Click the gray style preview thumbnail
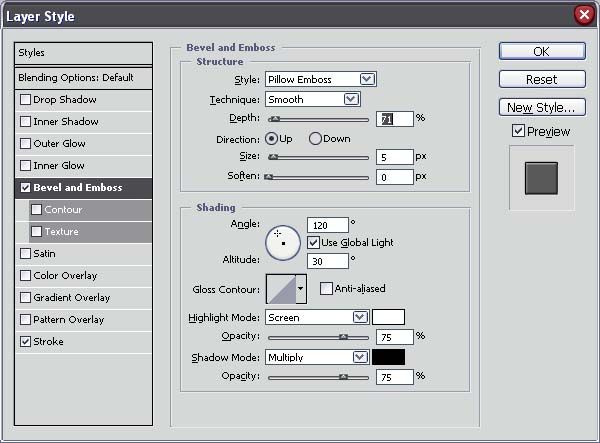This screenshot has height=443, width=600. (541, 178)
